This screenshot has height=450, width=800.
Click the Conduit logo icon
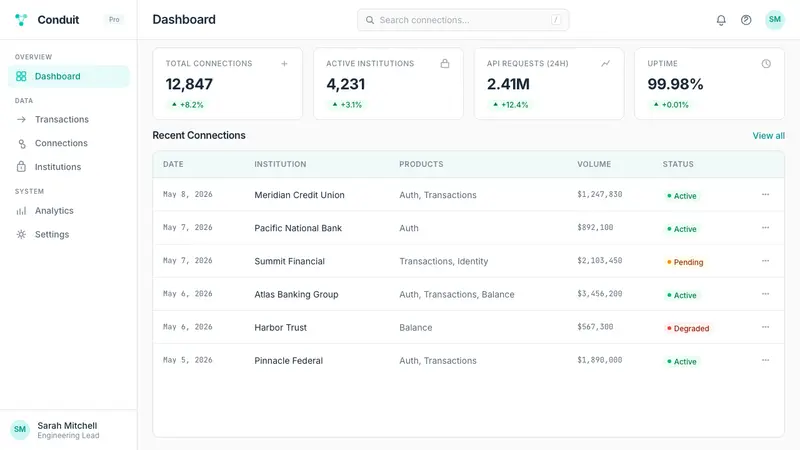tap(21, 20)
